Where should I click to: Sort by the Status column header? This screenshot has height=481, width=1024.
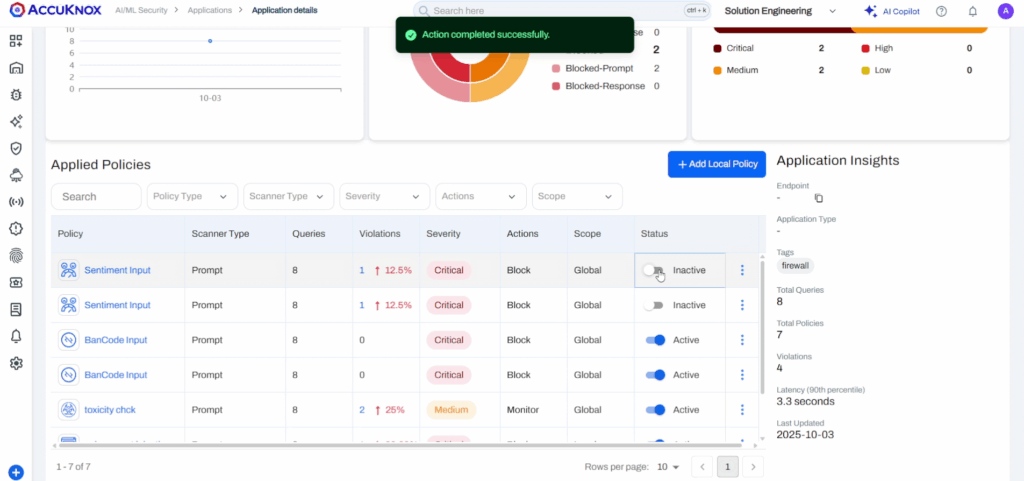tap(654, 234)
